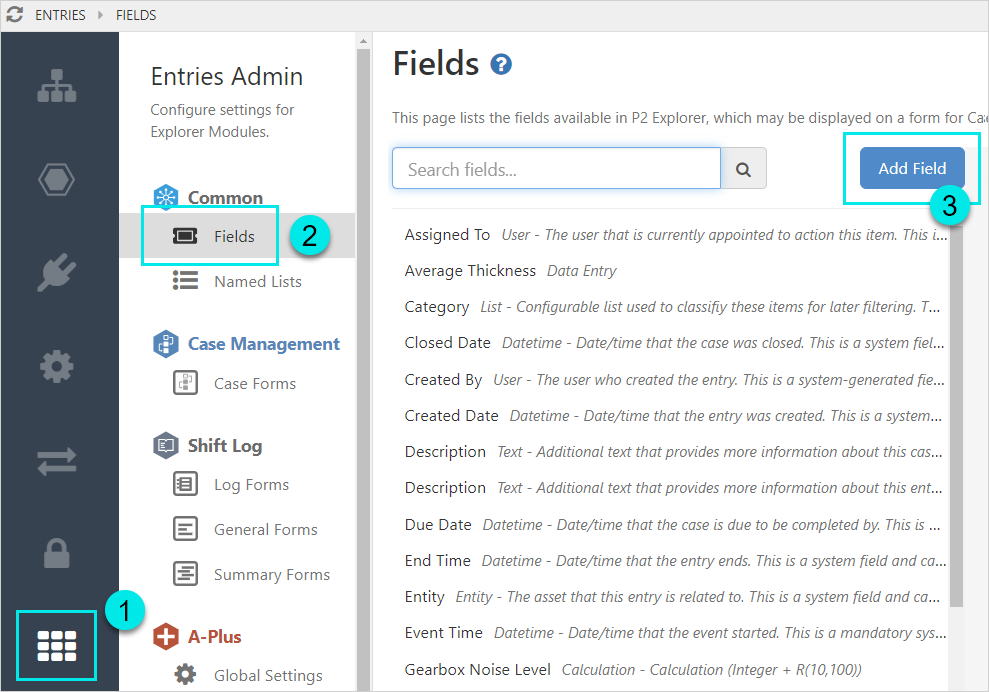Select the Gearbox Noise Level field
Image resolution: width=989 pixels, height=692 pixels.
(478, 669)
